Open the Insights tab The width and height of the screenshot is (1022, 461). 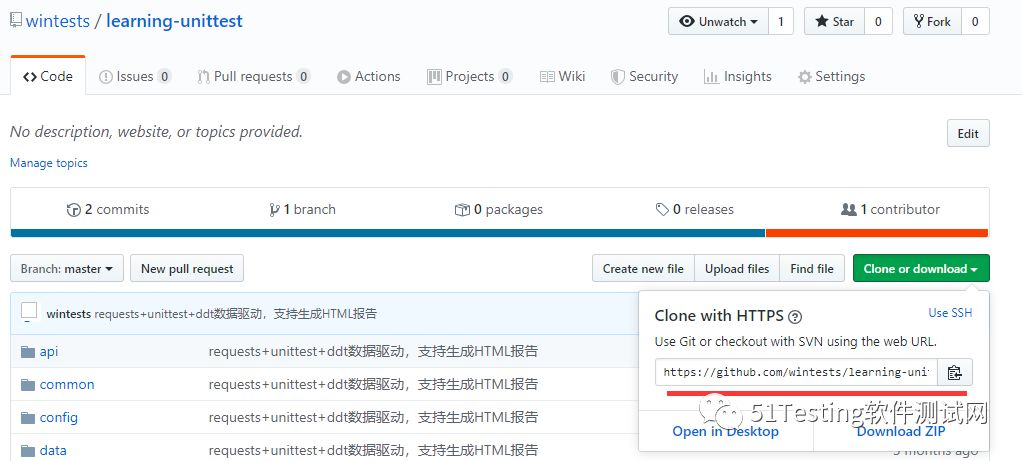[738, 76]
